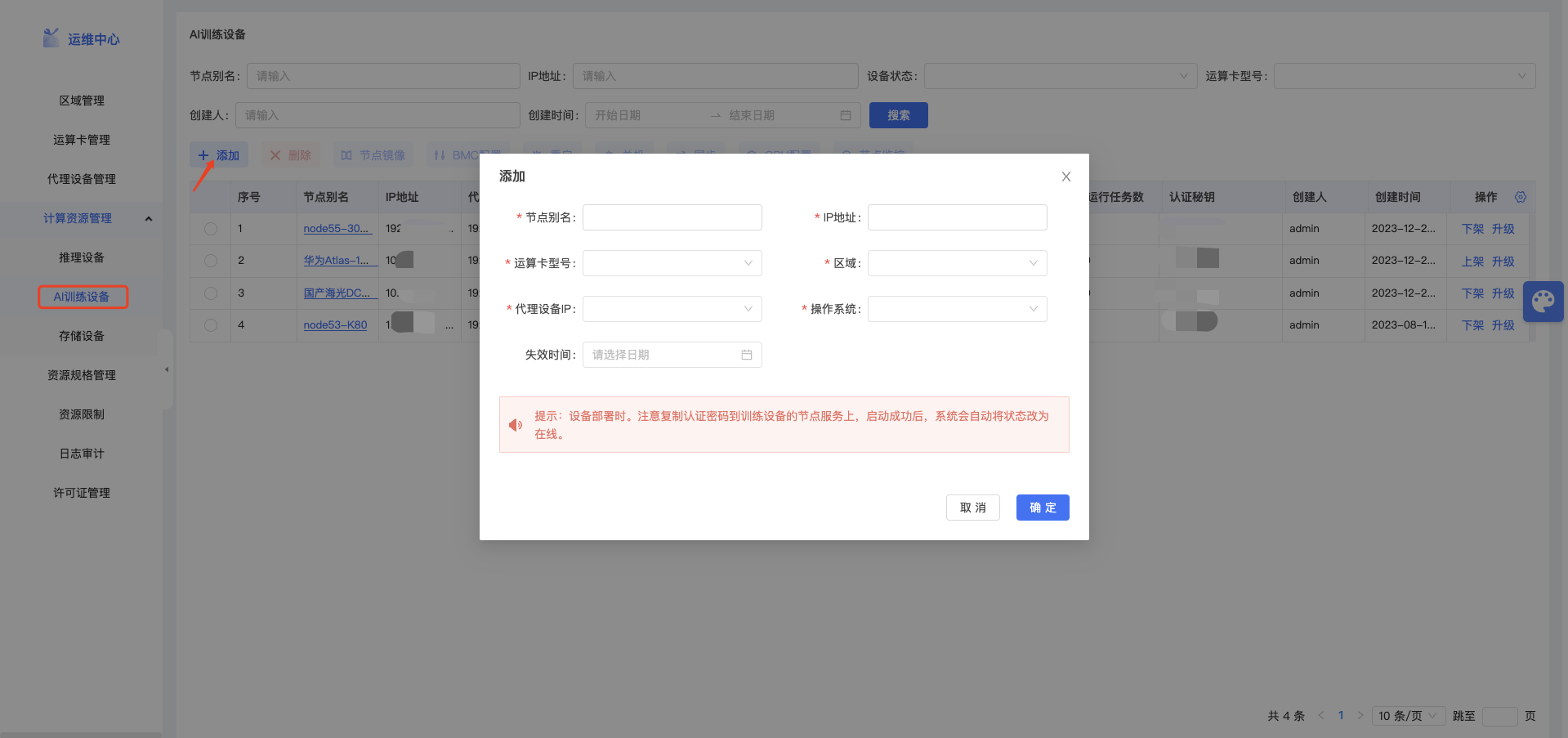Click the 开始日期 field of the date range
1568x738 pixels.
646,115
